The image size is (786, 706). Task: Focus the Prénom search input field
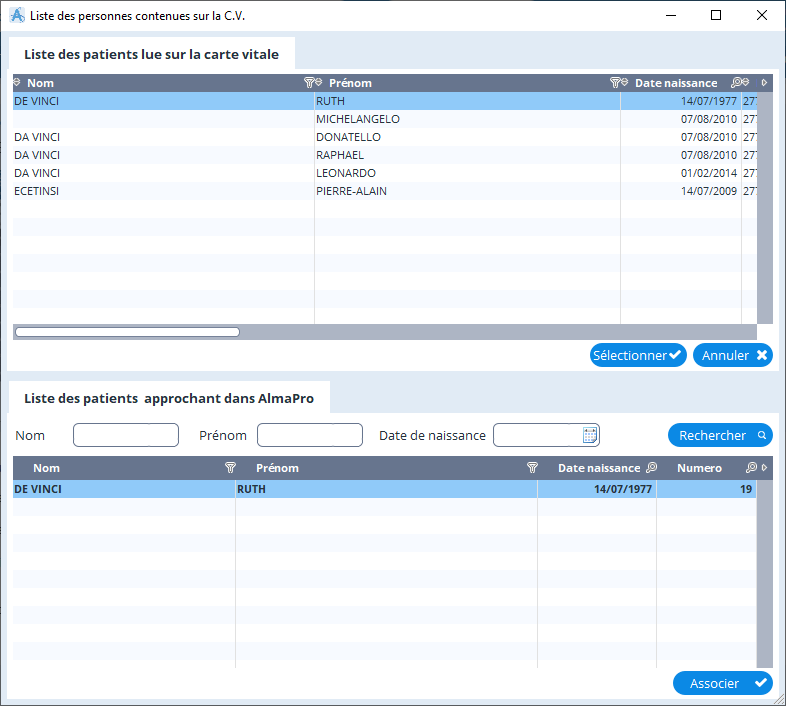coord(309,435)
